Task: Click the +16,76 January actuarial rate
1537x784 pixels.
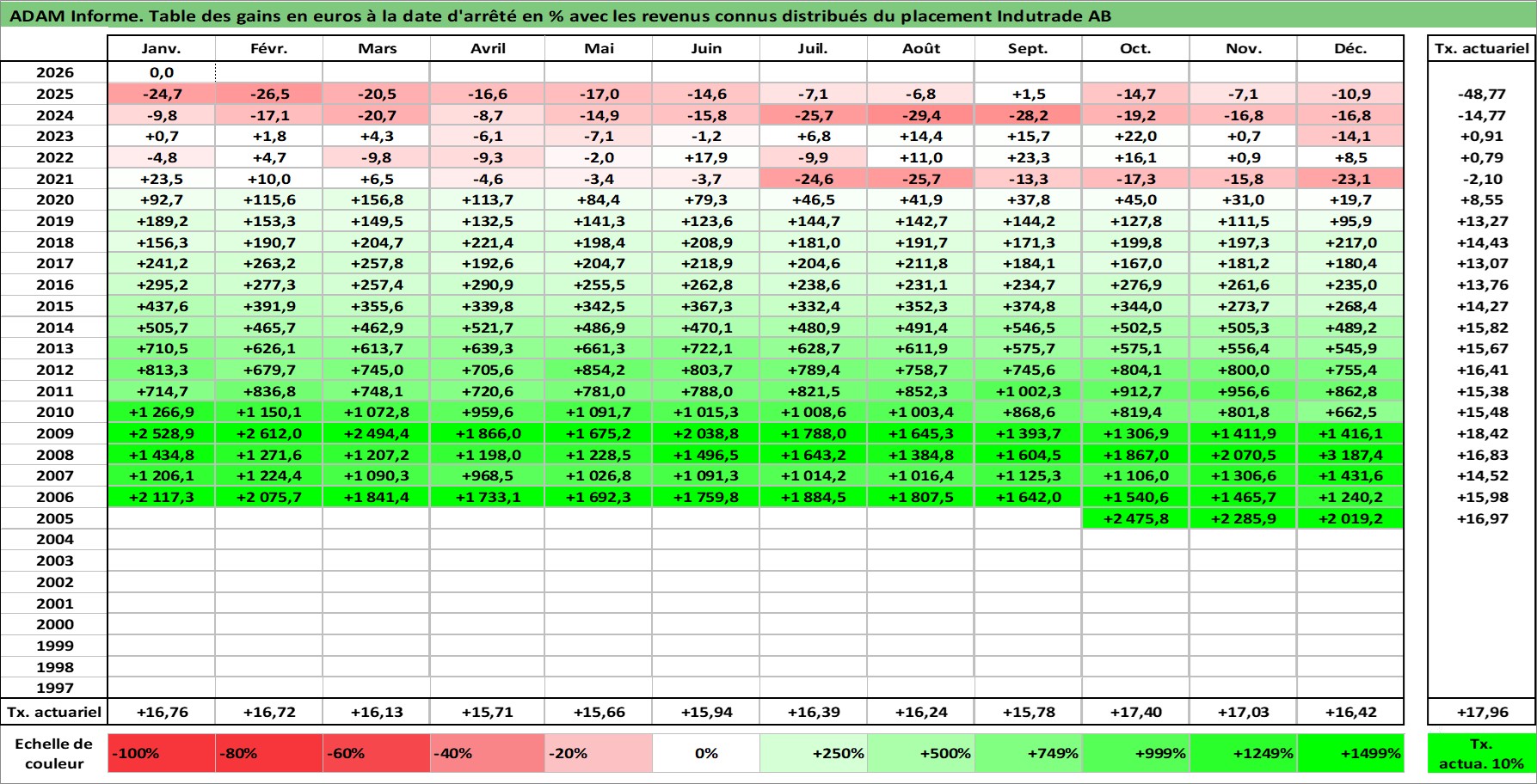Action: 162,712
